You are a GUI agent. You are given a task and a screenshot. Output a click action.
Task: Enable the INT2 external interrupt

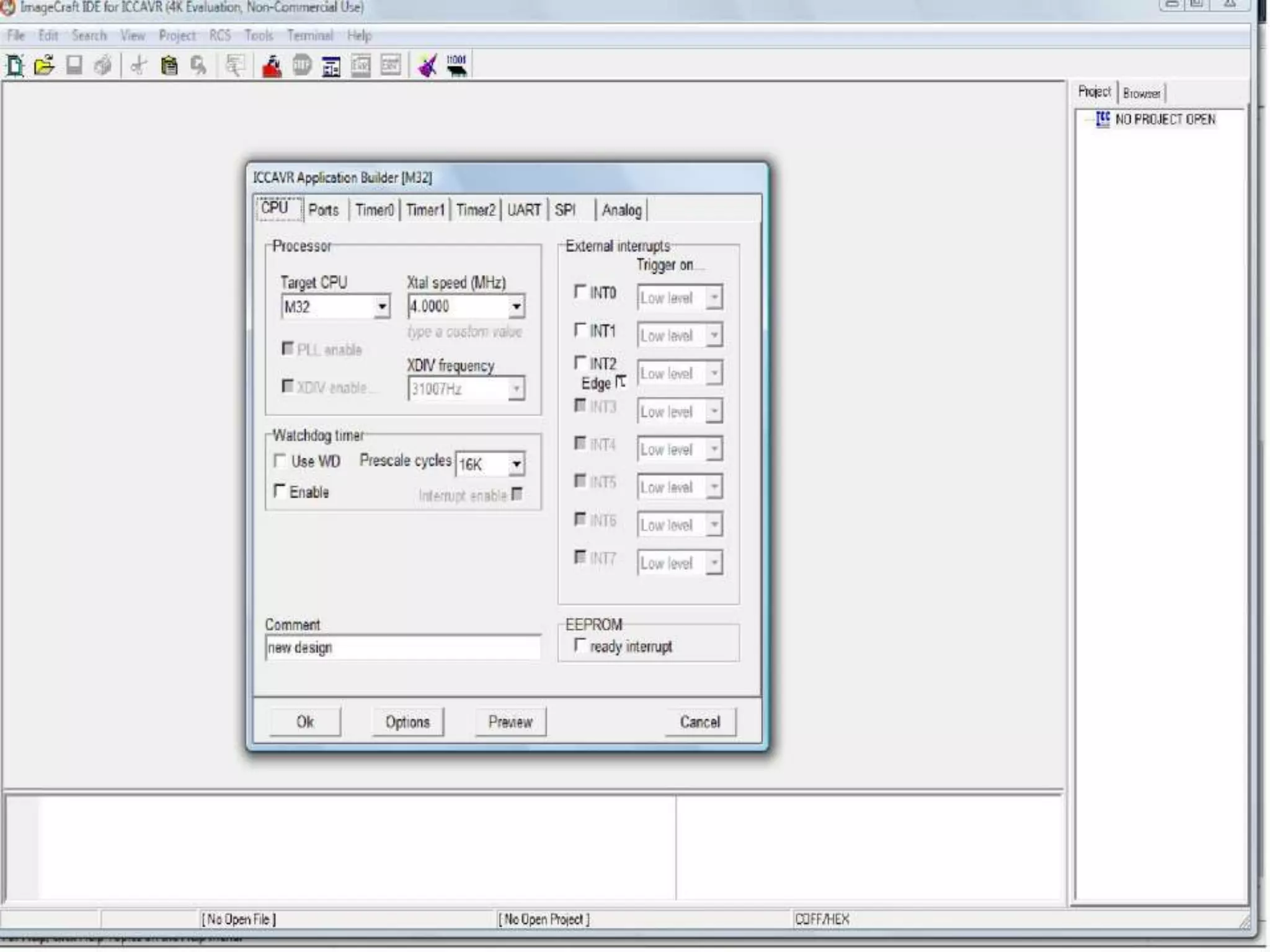coord(580,362)
